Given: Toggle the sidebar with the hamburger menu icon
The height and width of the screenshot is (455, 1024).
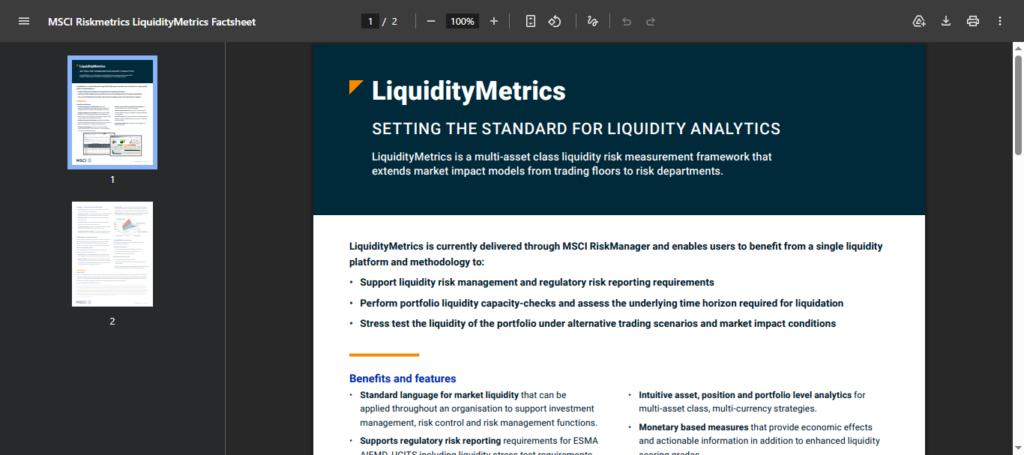Looking at the screenshot, I should [24, 21].
